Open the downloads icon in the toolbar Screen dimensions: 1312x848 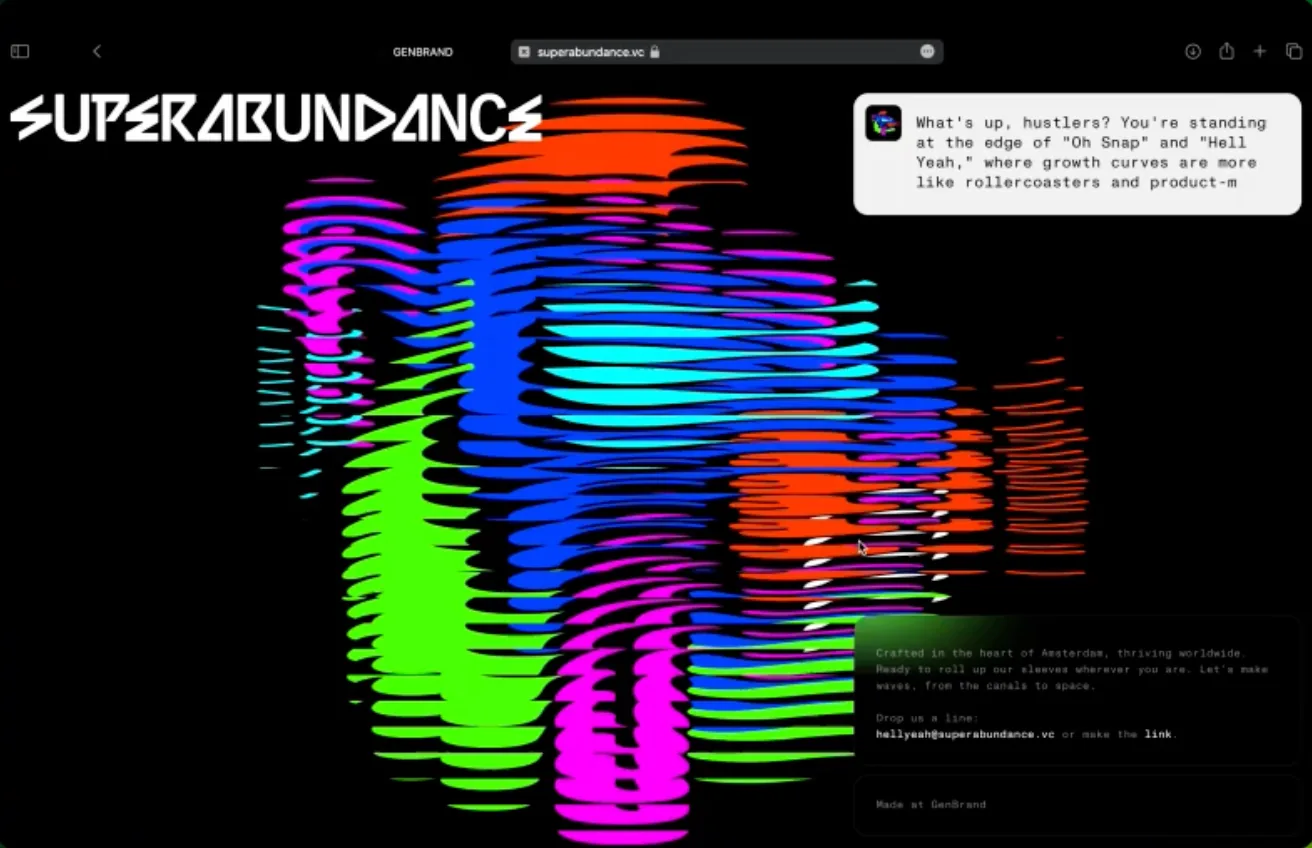pyautogui.click(x=1193, y=52)
